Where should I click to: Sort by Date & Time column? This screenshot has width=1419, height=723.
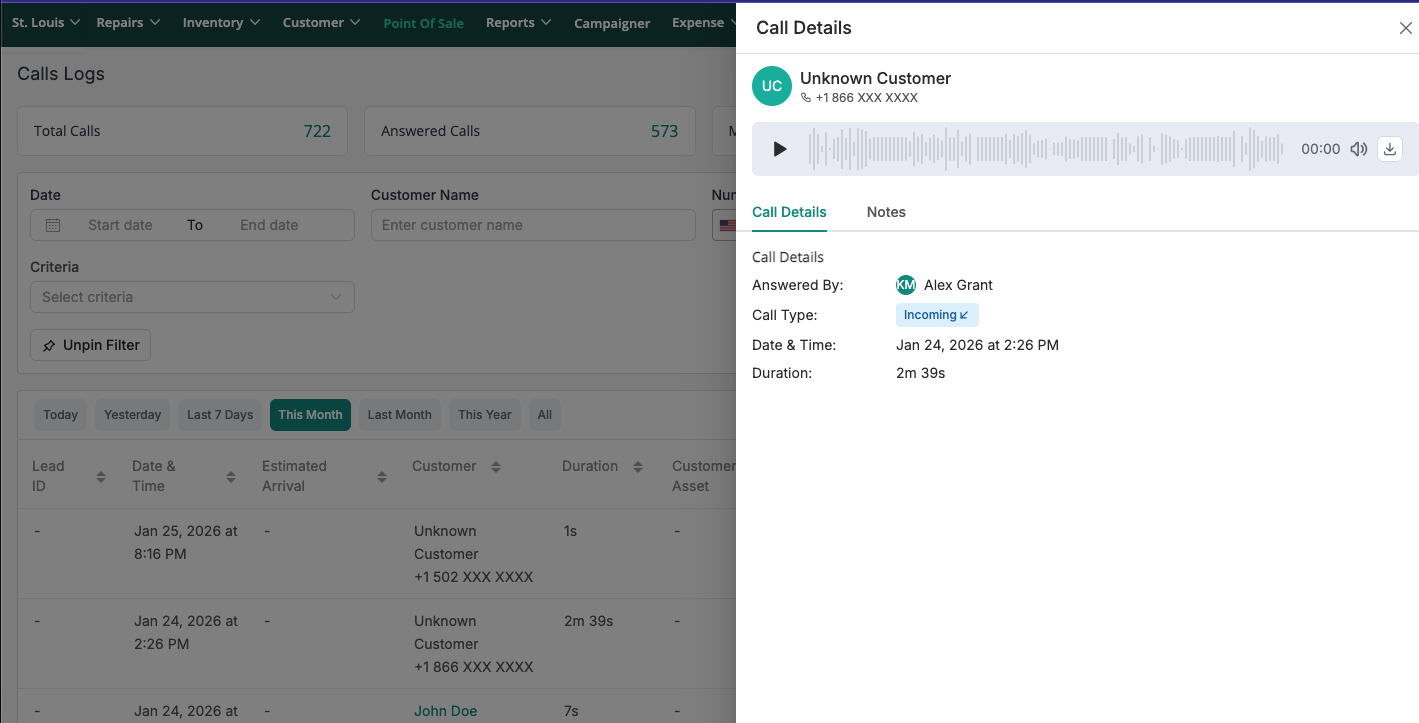coord(231,477)
